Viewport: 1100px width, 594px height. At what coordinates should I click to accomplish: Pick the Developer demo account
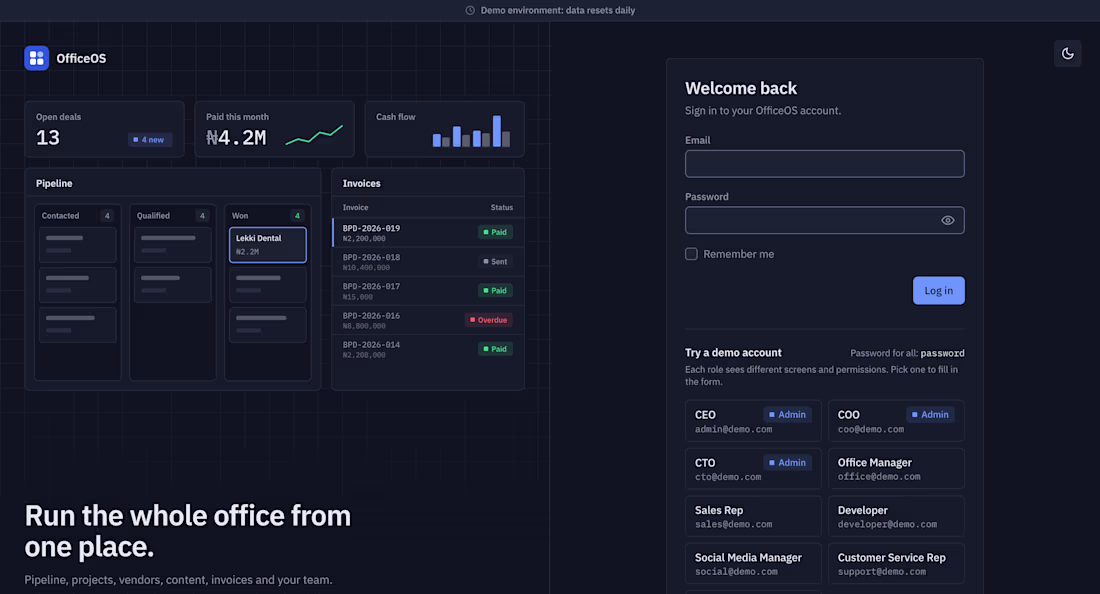896,516
